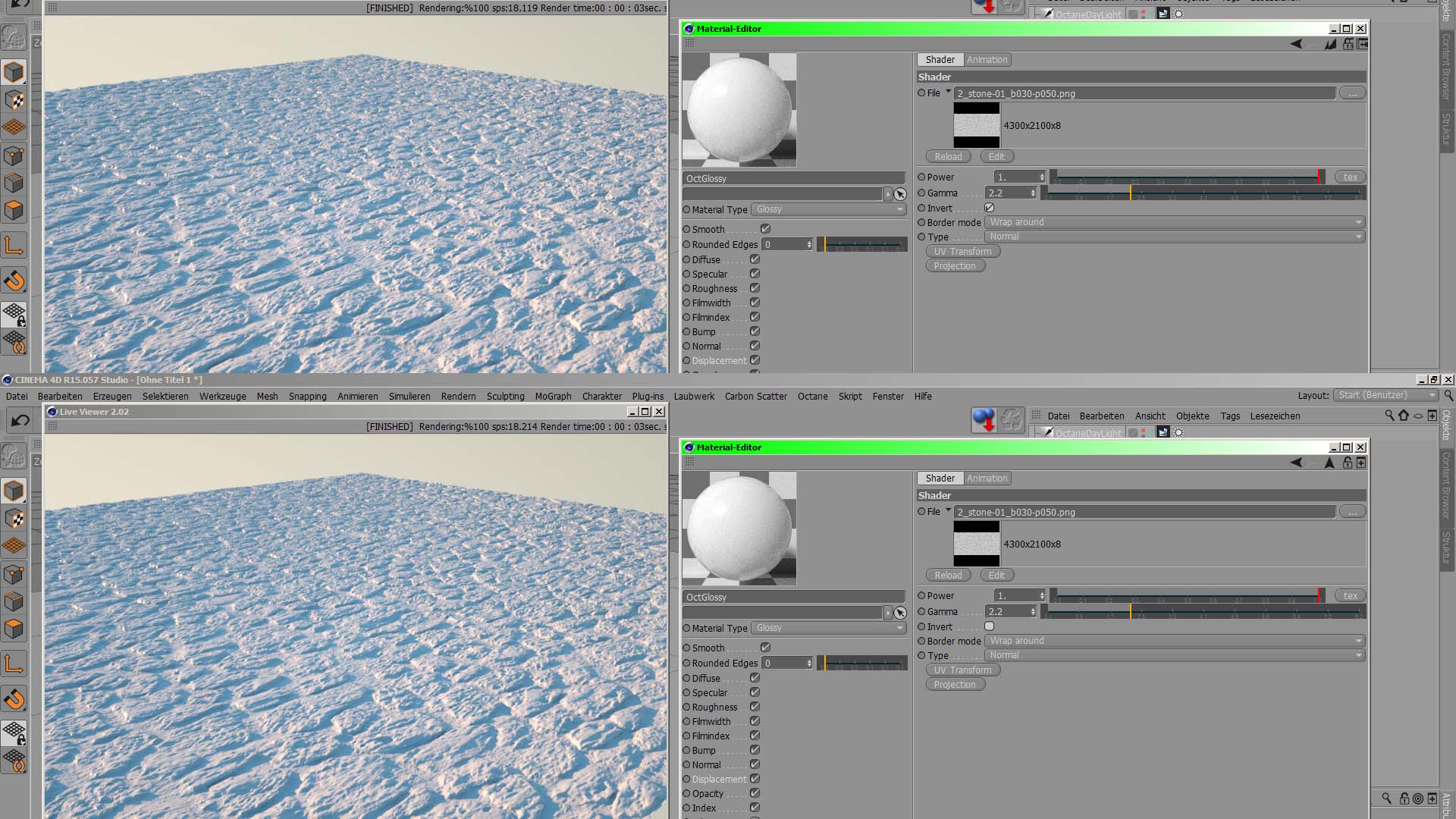Open Material Type dropdown in lower Material-Editor

(x=830, y=628)
